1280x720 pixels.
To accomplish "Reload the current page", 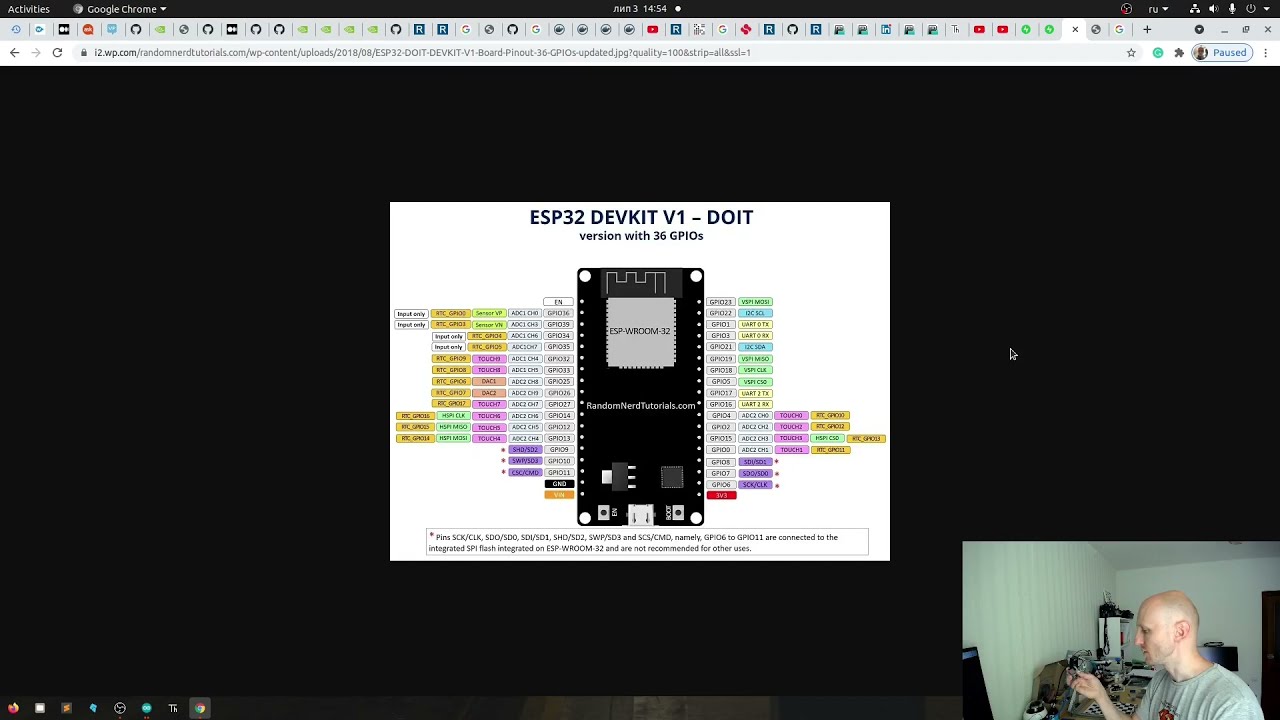I will tap(57, 52).
